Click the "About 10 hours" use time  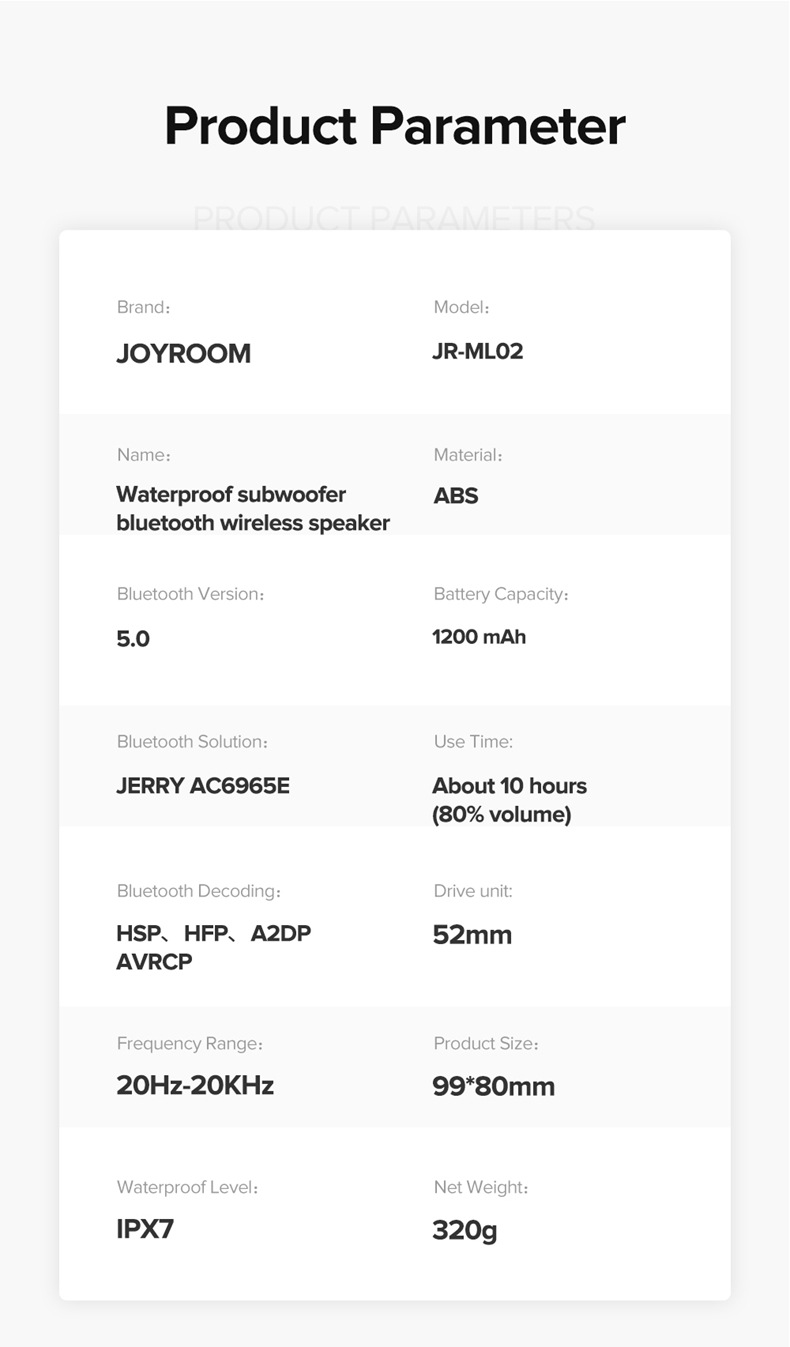click(509, 786)
